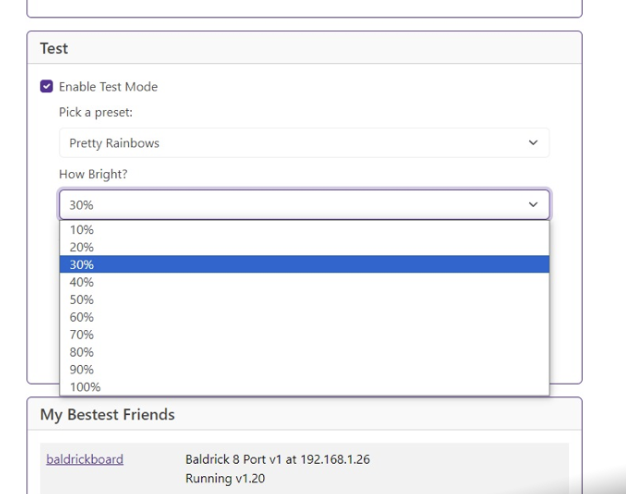Image resolution: width=626 pixels, height=494 pixels.
Task: Open the baldrickboard link
Action: coord(85,459)
